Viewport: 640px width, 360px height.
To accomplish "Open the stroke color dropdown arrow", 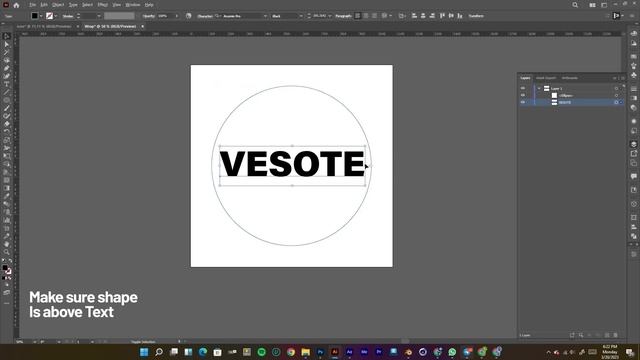I will tap(56, 16).
